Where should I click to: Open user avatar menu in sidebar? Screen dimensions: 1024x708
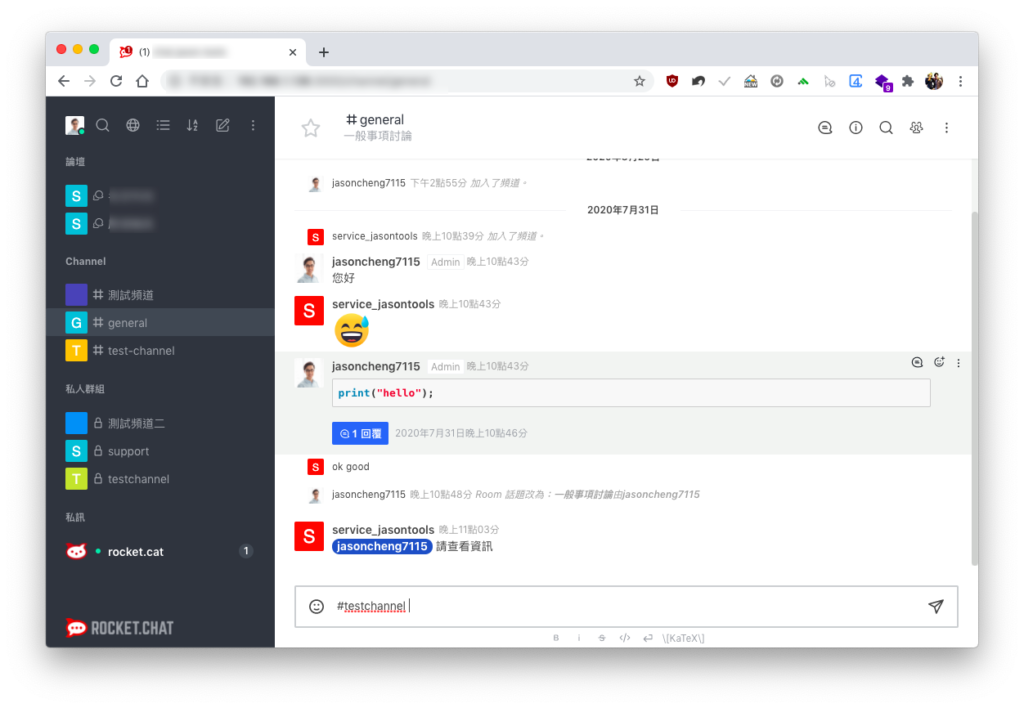[75, 125]
